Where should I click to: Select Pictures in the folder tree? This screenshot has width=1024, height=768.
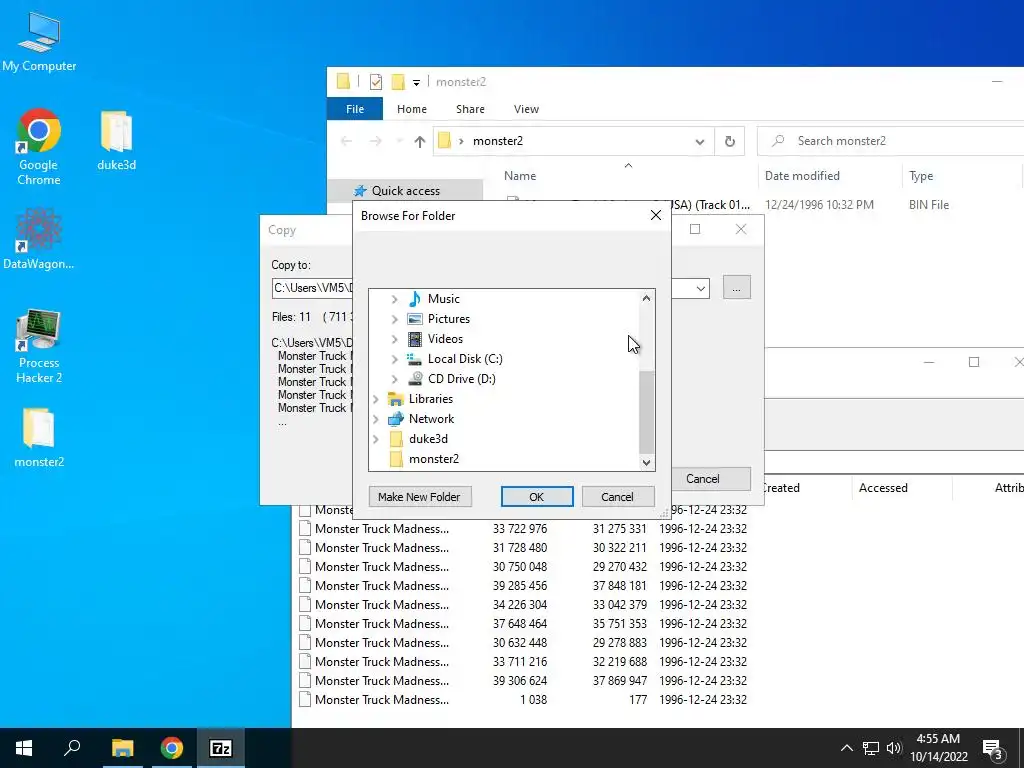click(x=449, y=319)
